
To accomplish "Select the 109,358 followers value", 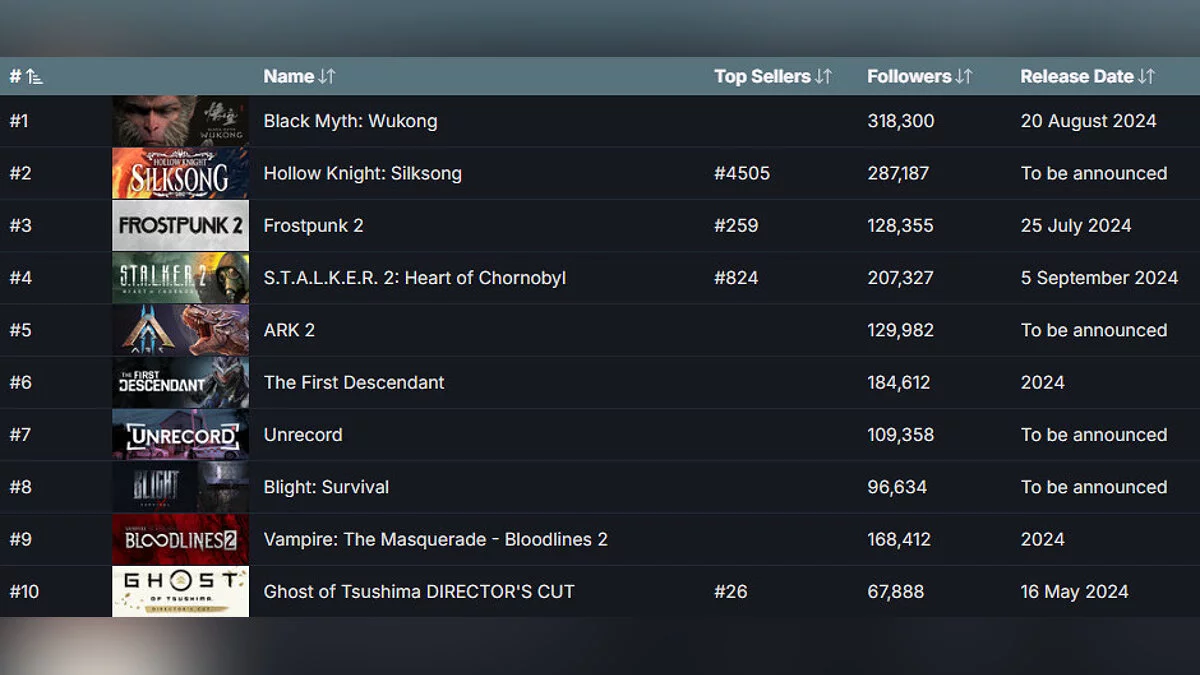I will tap(900, 435).
